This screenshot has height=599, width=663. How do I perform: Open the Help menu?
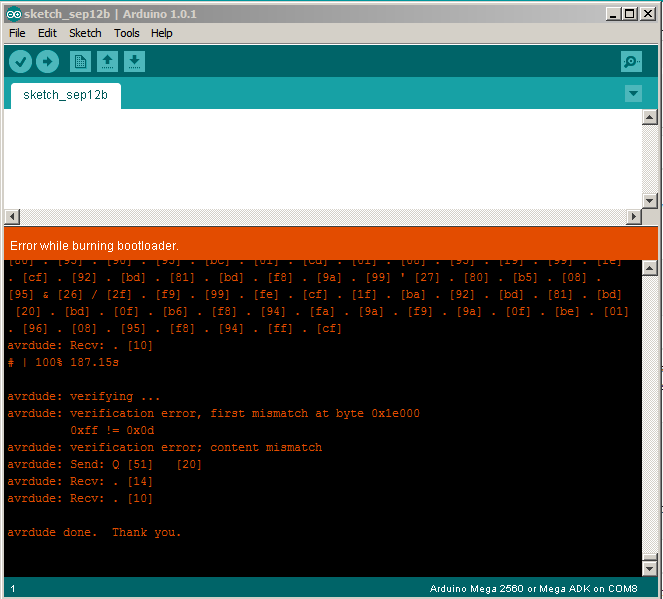click(x=162, y=33)
